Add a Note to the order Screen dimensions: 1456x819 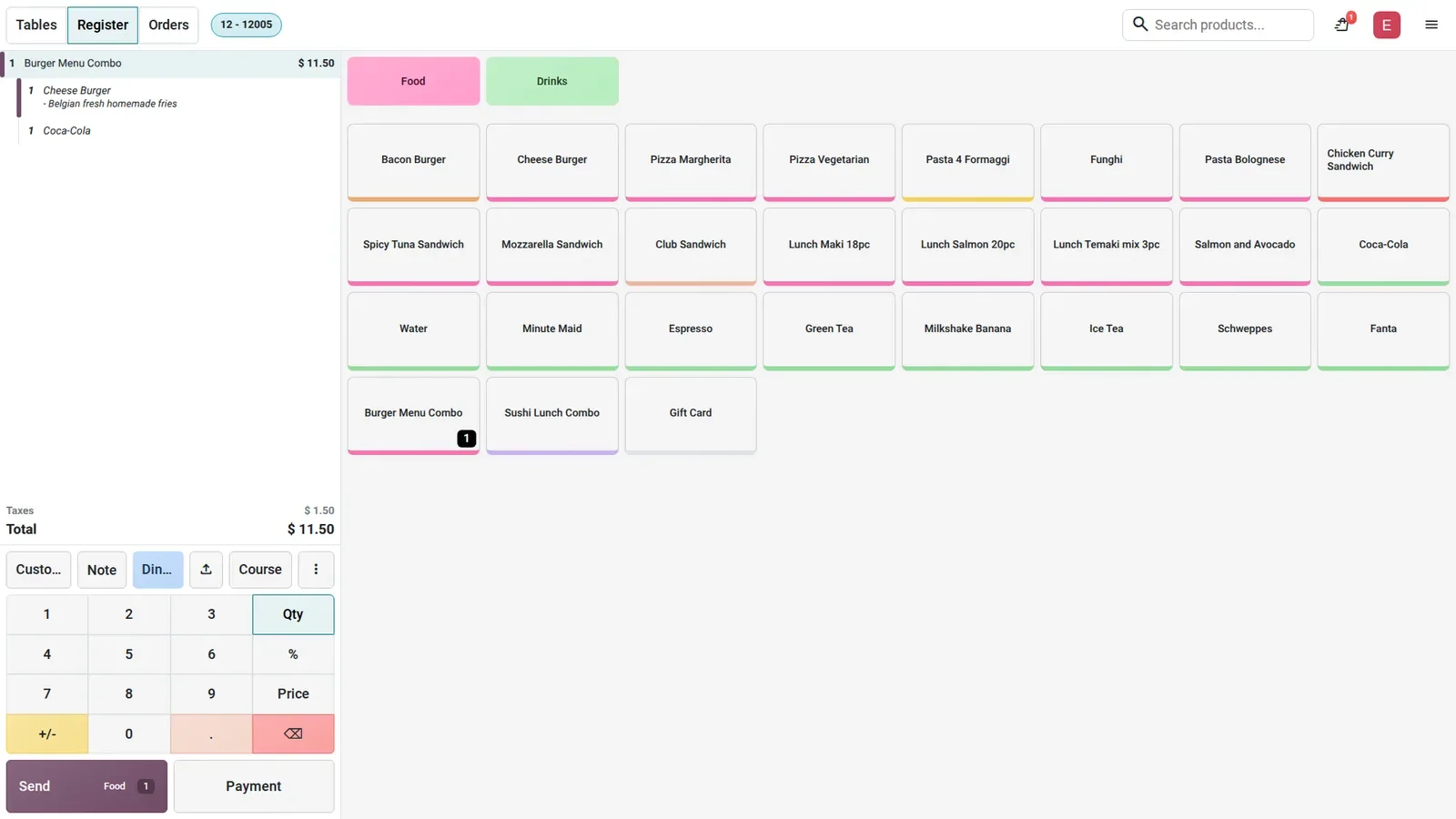102,570
